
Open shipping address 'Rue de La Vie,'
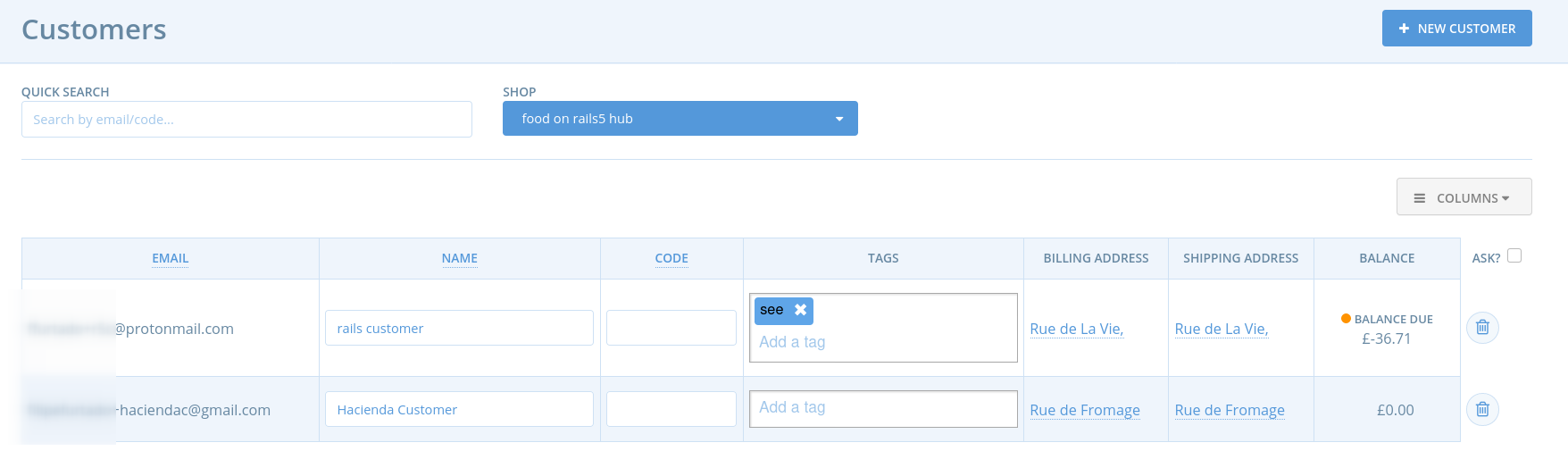[1221, 329]
